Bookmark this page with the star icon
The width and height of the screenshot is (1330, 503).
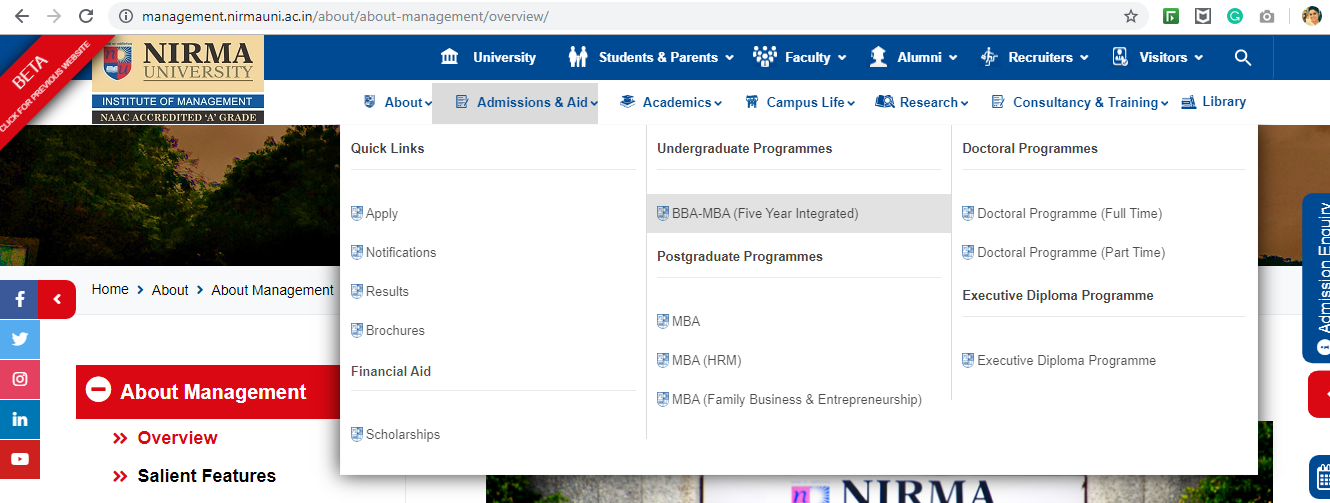[x=1131, y=16]
